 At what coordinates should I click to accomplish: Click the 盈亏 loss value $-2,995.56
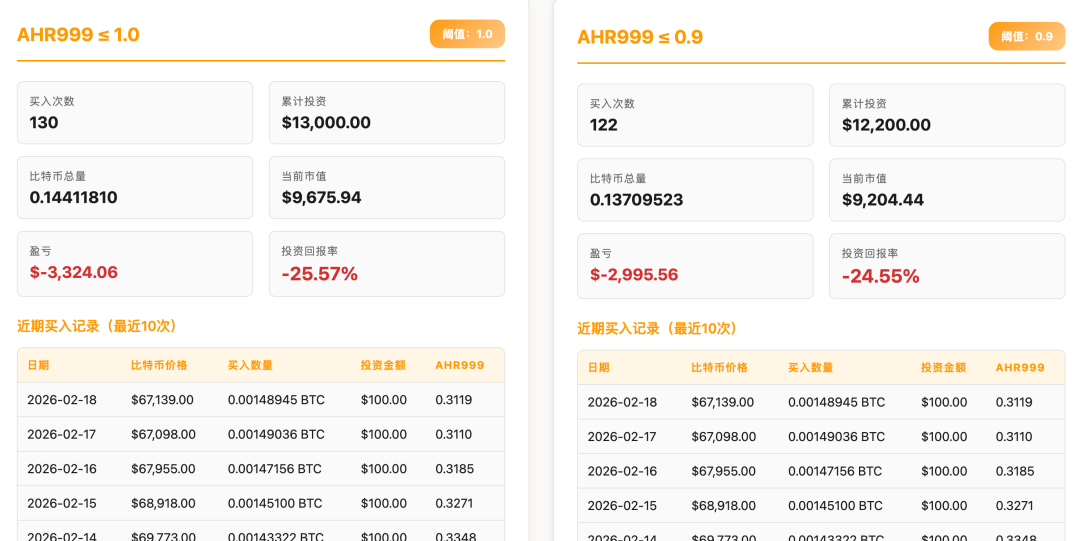(x=634, y=275)
